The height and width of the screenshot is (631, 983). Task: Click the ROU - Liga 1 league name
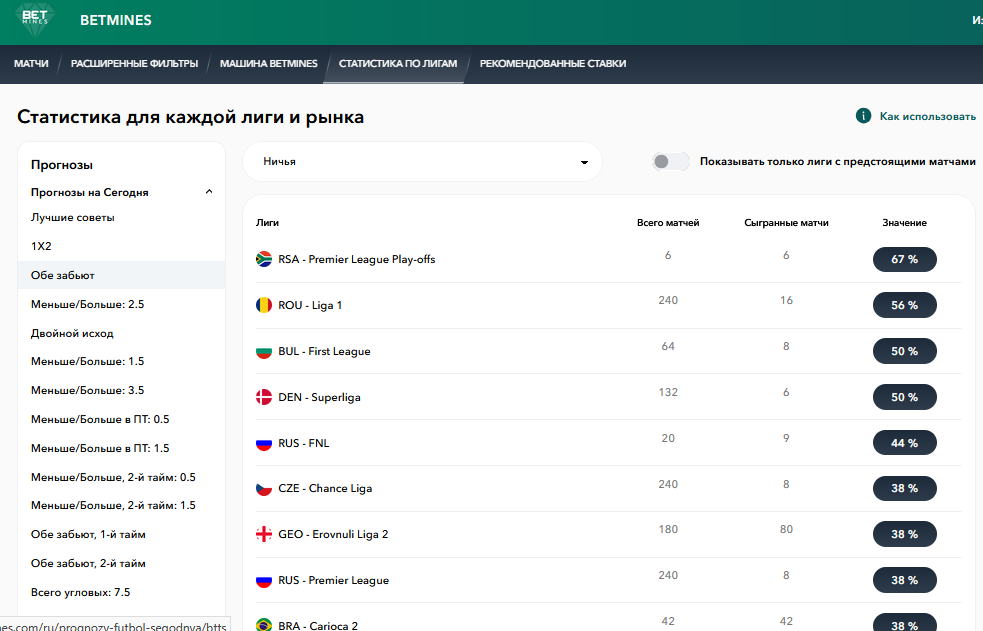tap(310, 305)
